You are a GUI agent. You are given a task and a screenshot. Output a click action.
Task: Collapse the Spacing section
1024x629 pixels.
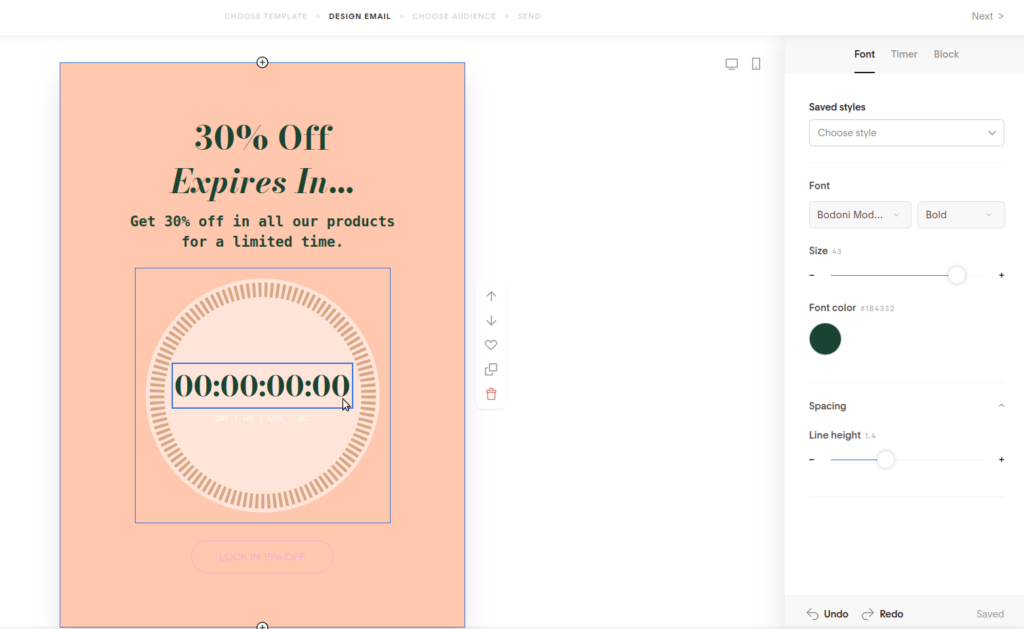(x=1001, y=406)
